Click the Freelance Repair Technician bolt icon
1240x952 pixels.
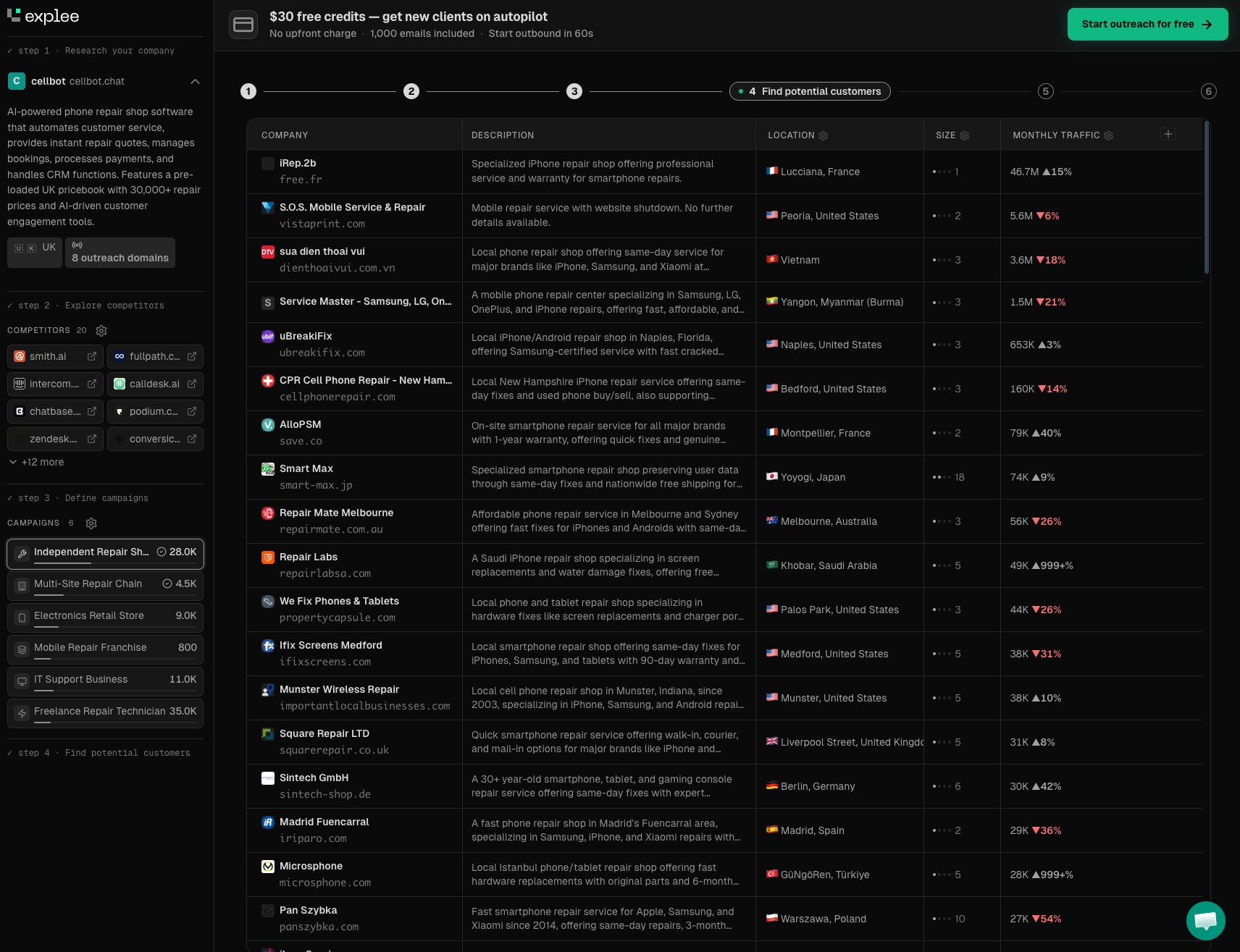point(22,712)
